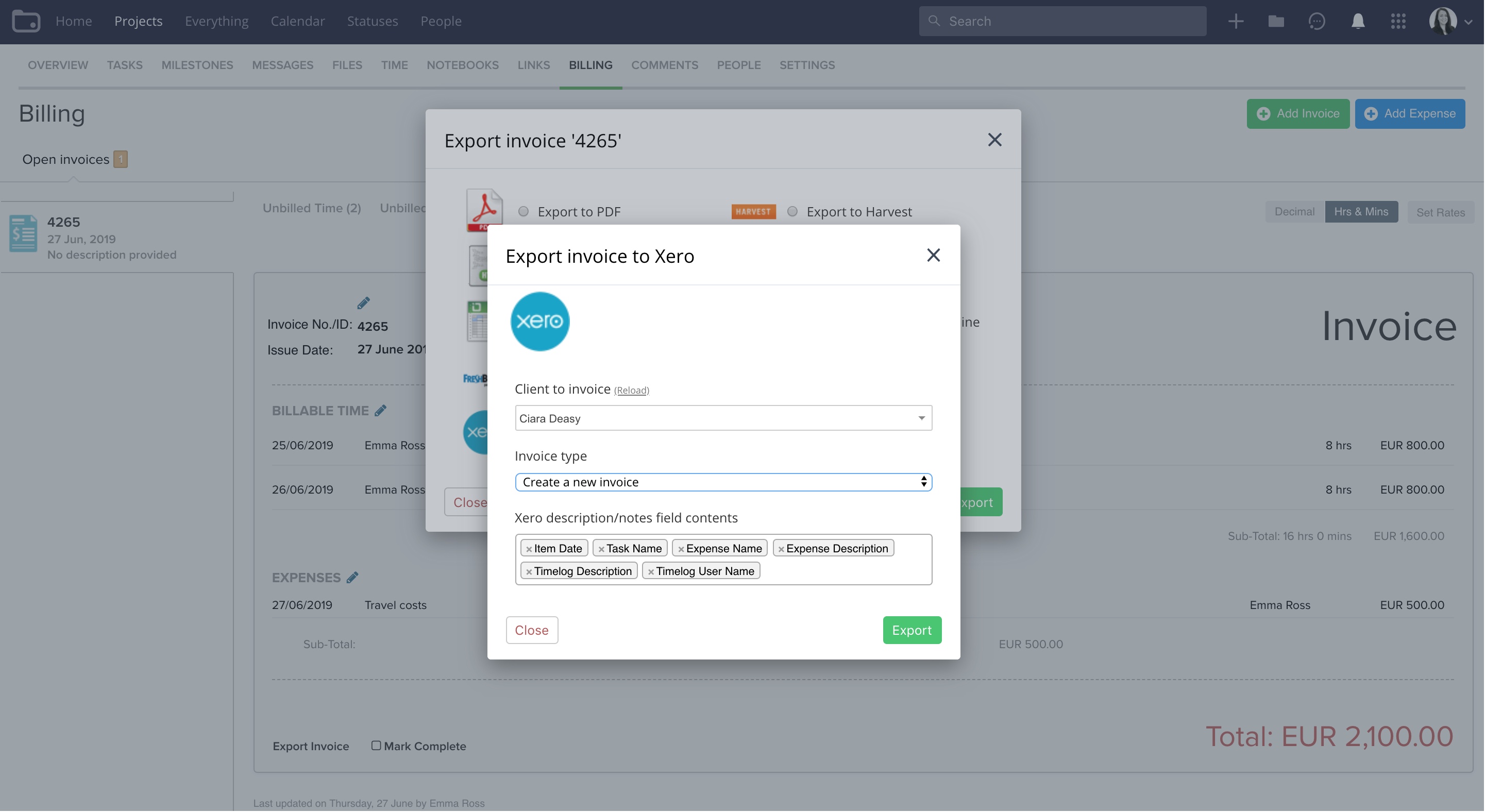Open the apps grid icon
The image size is (1485, 812).
coord(1398,21)
